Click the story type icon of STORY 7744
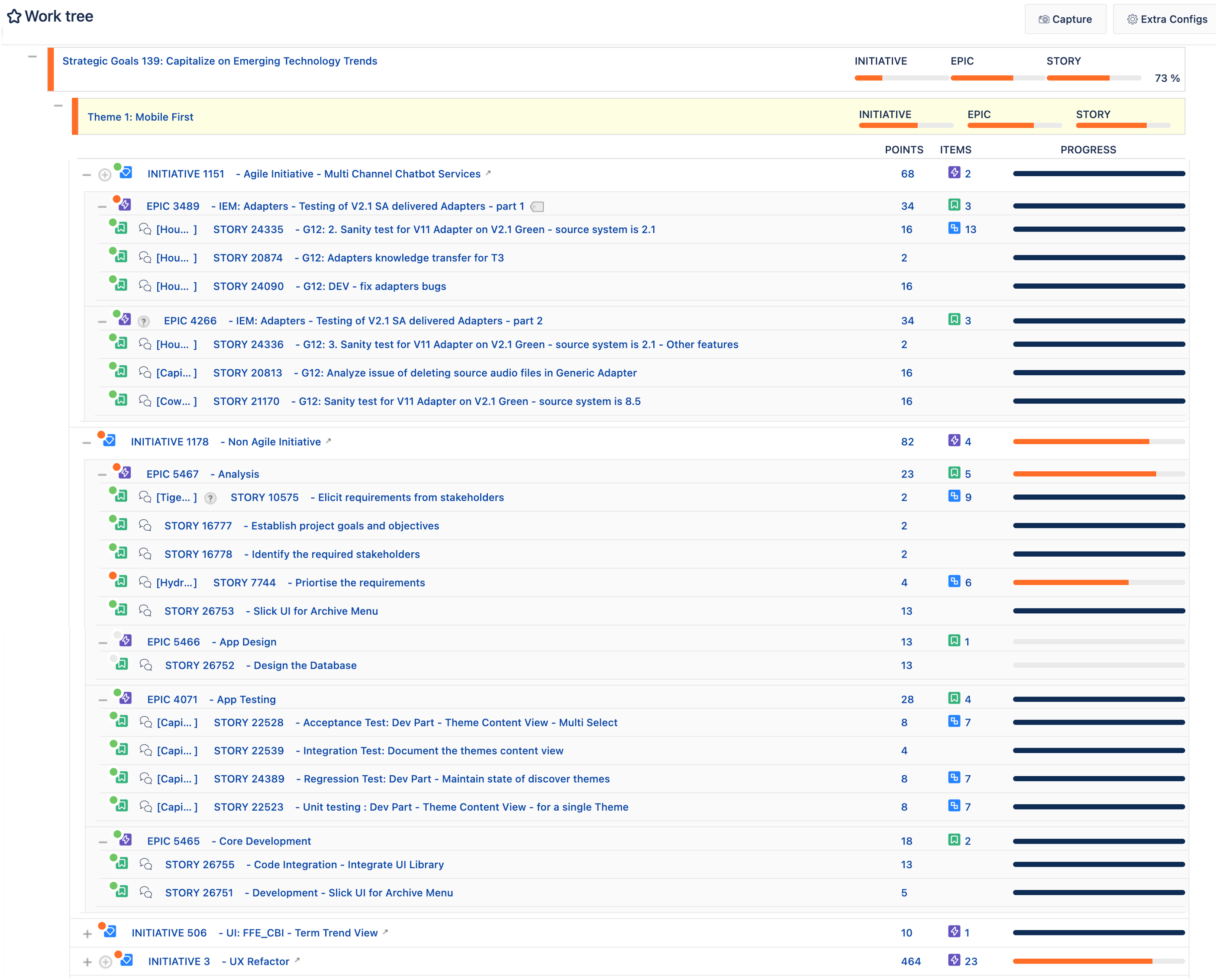Screen dimensions: 1226x980 (122, 587)
